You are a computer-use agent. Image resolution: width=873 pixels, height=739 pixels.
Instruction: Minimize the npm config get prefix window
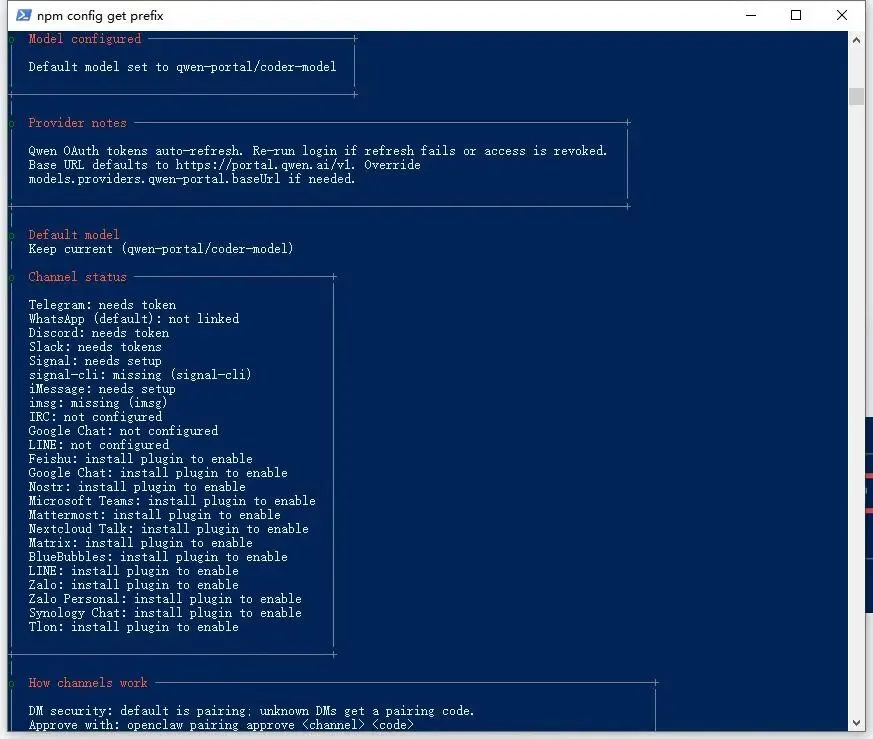pos(751,15)
